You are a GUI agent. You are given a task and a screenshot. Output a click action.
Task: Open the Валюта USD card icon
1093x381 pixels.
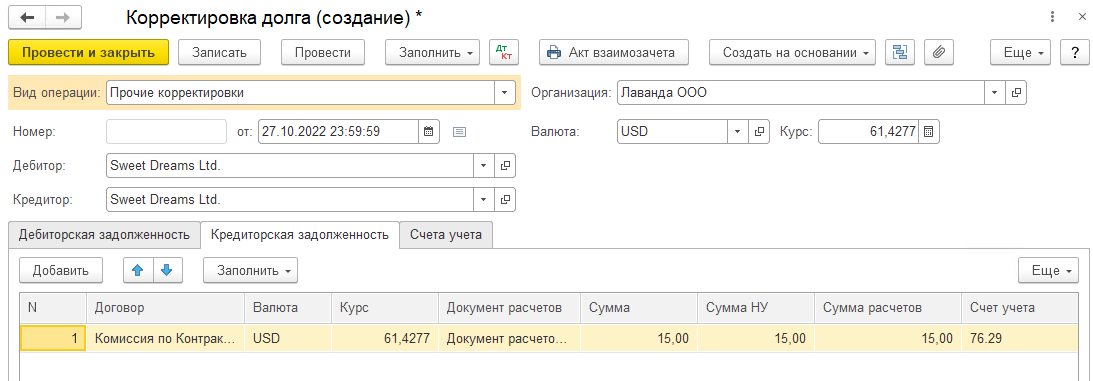760,131
